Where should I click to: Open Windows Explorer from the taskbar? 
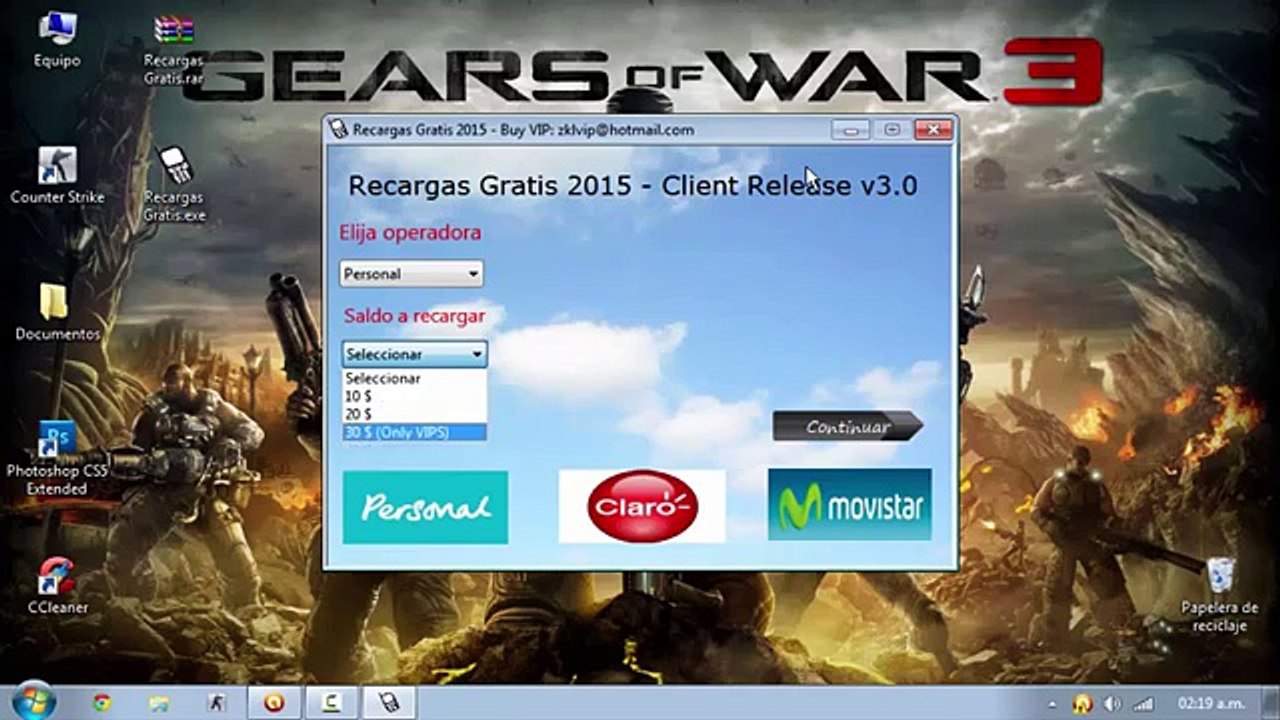point(158,703)
